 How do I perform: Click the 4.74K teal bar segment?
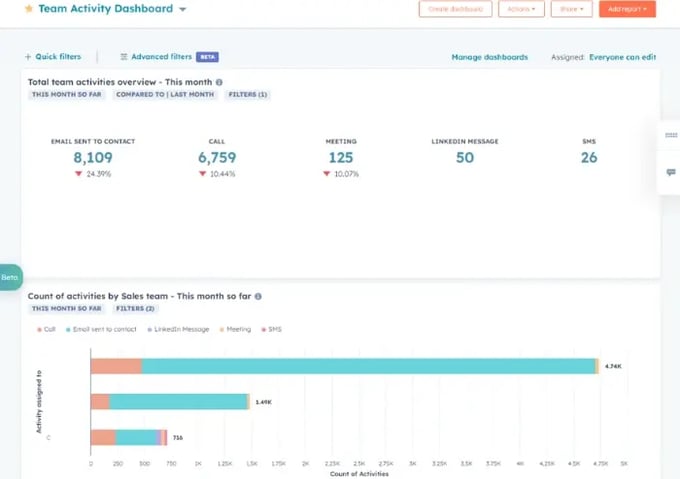368,366
